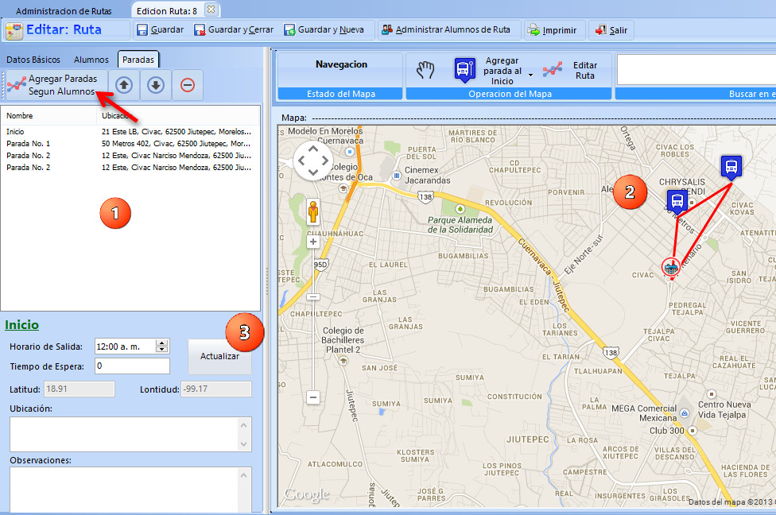The width and height of the screenshot is (776, 515).
Task: Click the red remove stop icon
Action: pos(187,85)
